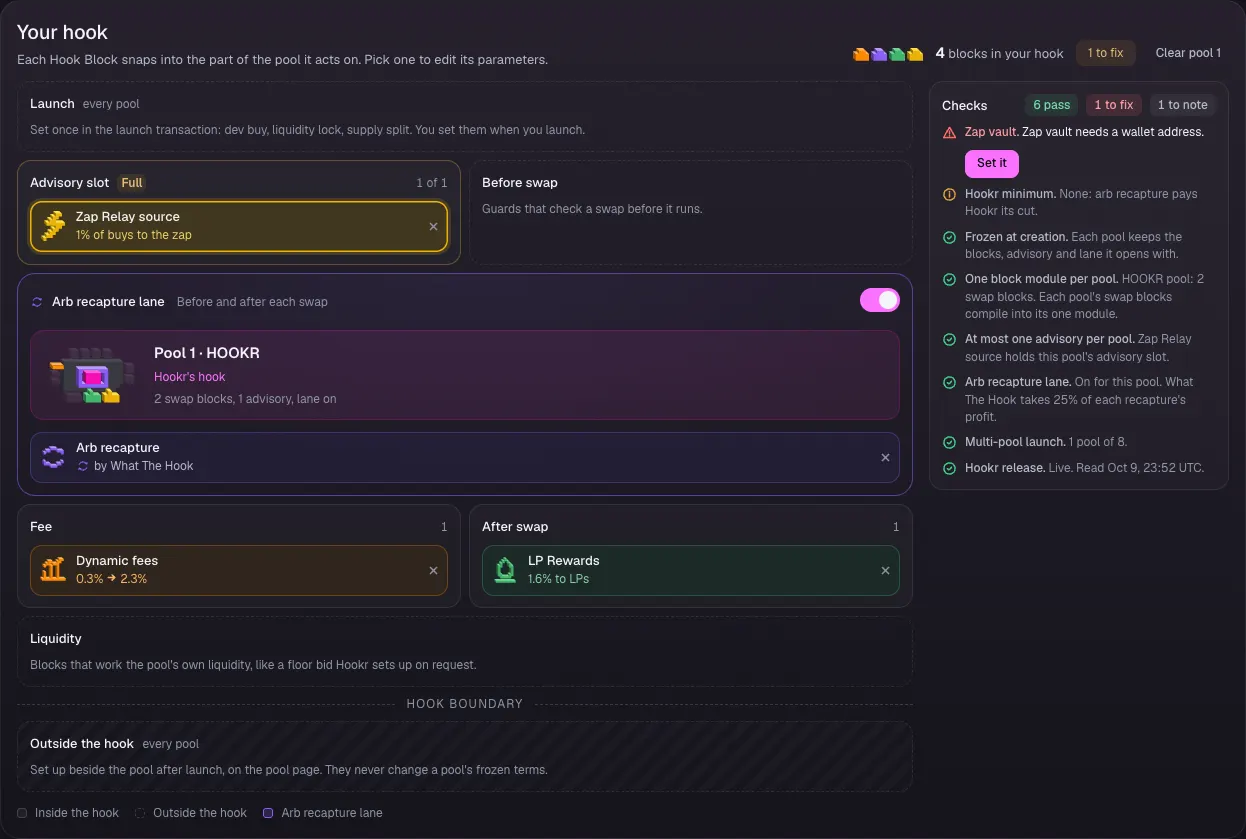Click the LP Rewards droplet icon
The image size is (1246, 839).
pyautogui.click(x=505, y=570)
